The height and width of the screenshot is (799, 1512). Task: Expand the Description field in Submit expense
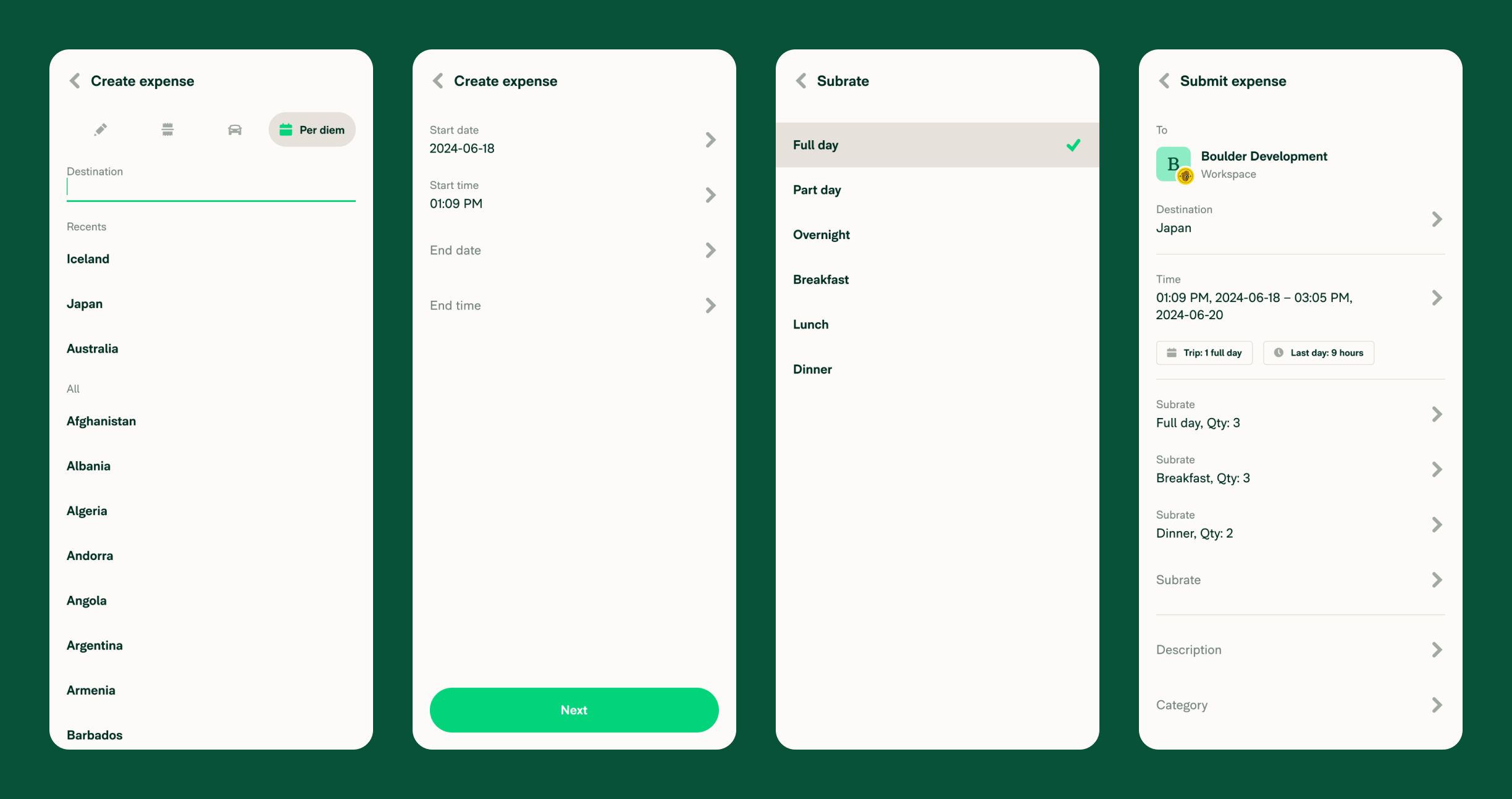tap(1299, 648)
